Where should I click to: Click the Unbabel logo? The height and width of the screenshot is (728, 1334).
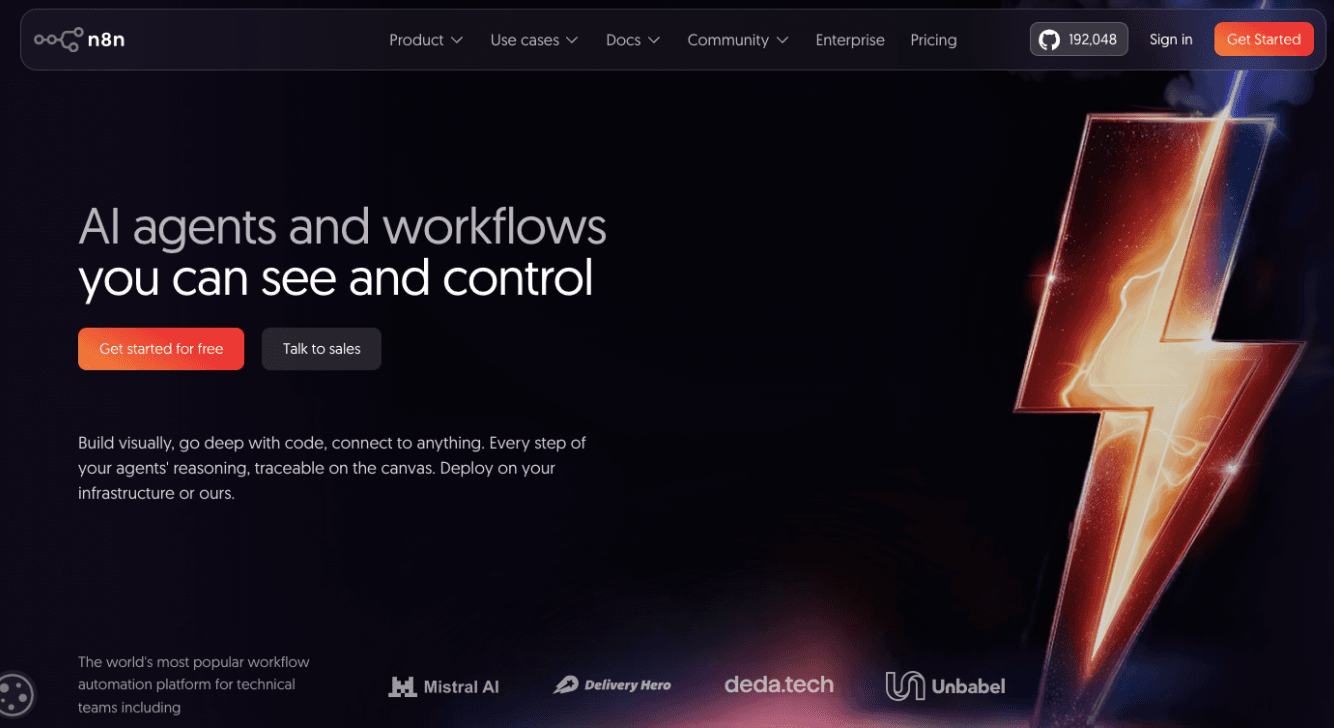pyautogui.click(x=945, y=686)
